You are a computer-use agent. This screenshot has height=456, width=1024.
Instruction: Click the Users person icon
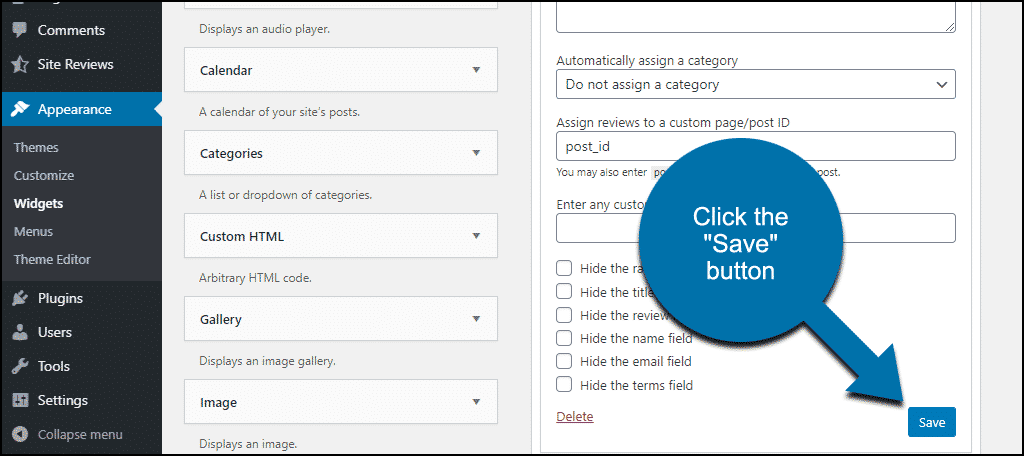tap(20, 333)
